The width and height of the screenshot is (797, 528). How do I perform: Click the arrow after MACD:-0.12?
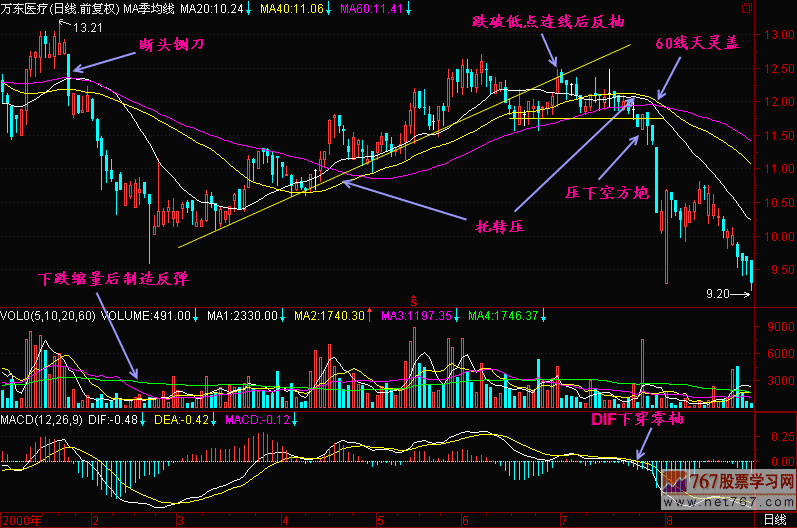294,420
